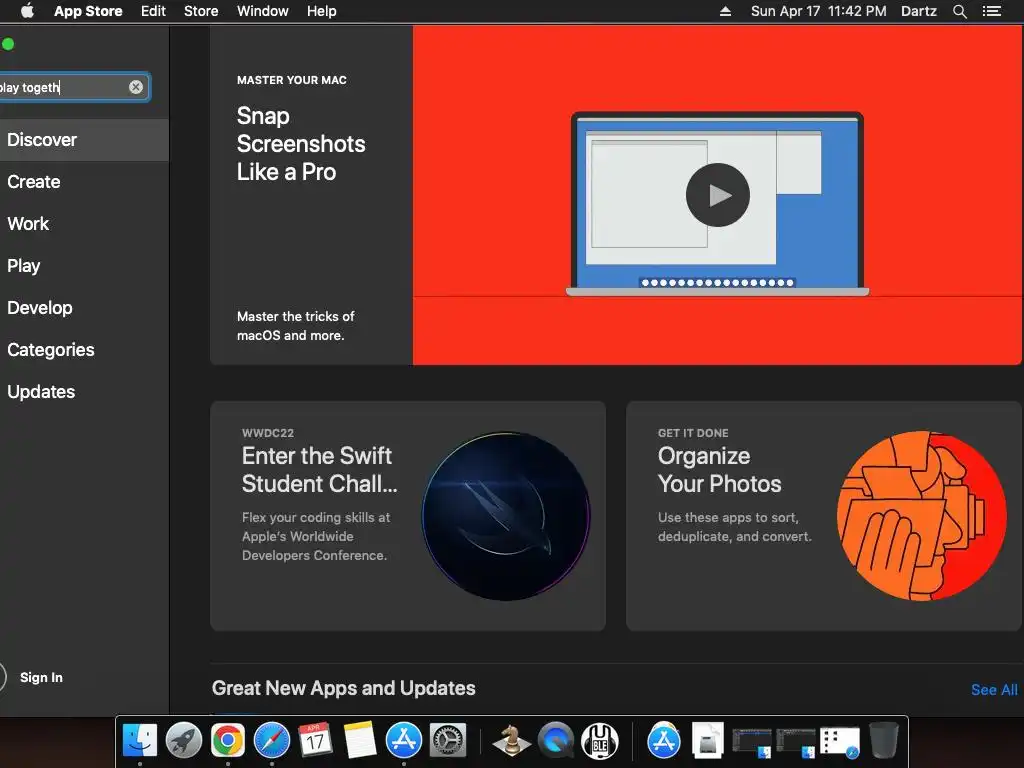Open the Discover section in the sidebar
The width and height of the screenshot is (1024, 768).
(84, 140)
